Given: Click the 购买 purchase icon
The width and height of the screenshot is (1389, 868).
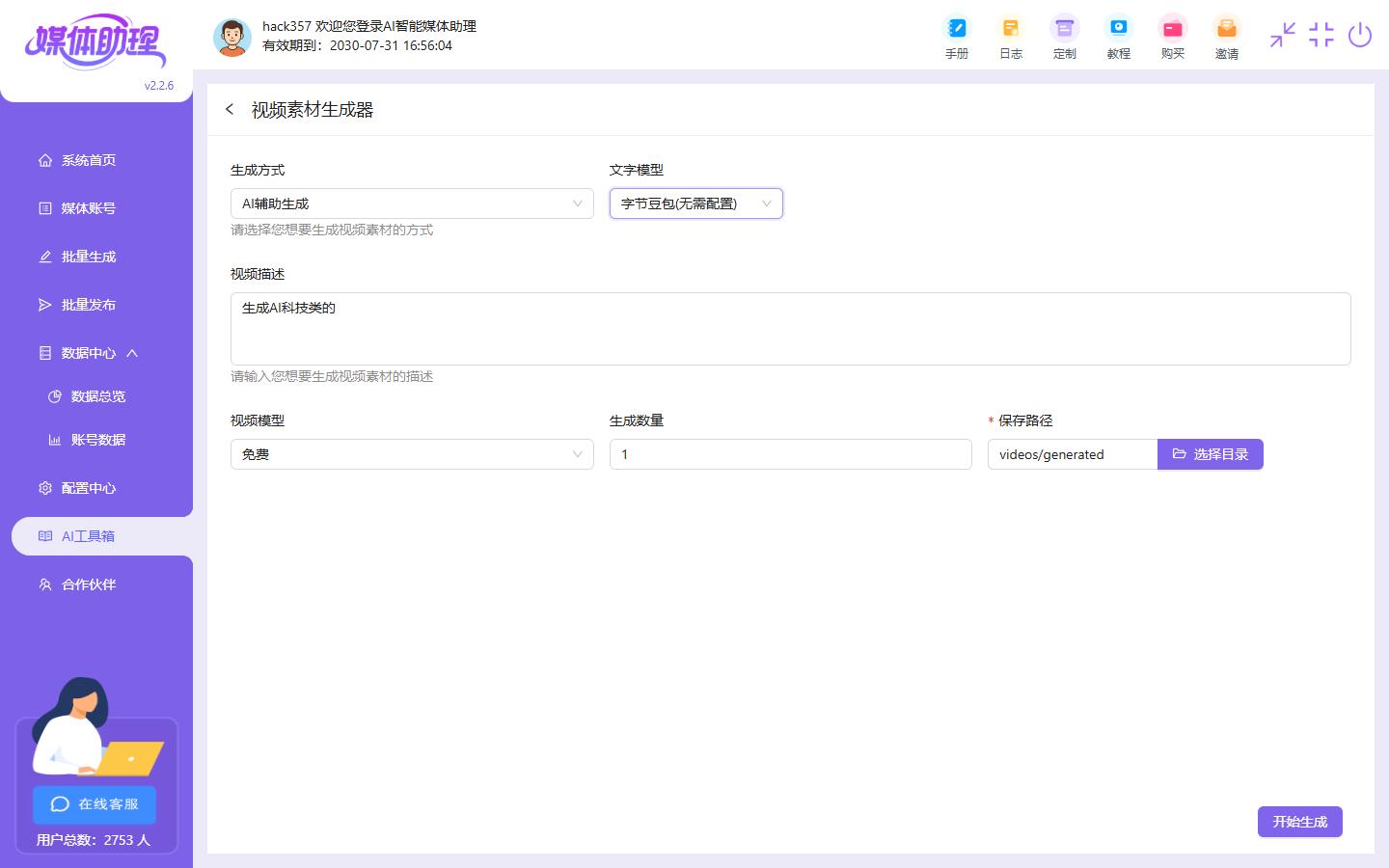Looking at the screenshot, I should [x=1172, y=37].
